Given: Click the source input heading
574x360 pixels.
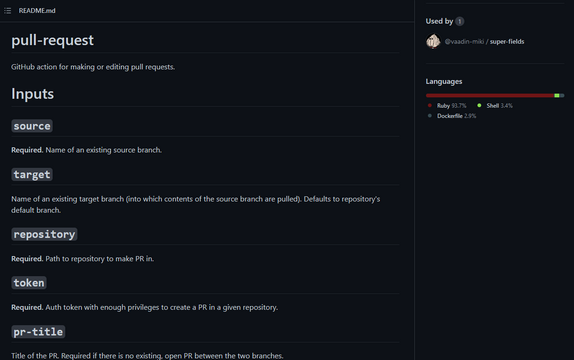Looking at the screenshot, I should pos(32,126).
